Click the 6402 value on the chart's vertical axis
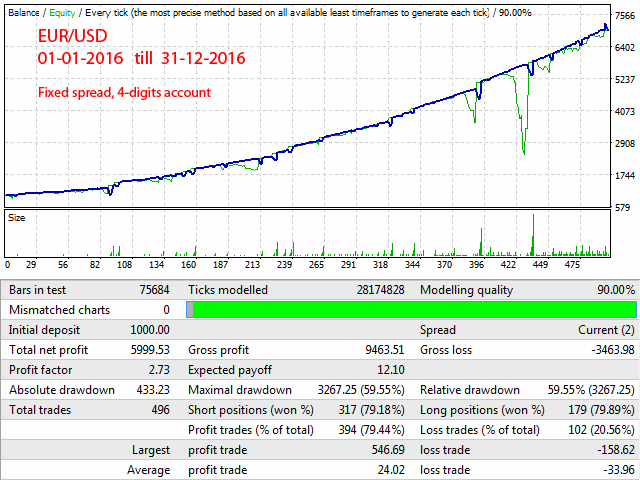The width and height of the screenshot is (640, 480). point(626,47)
